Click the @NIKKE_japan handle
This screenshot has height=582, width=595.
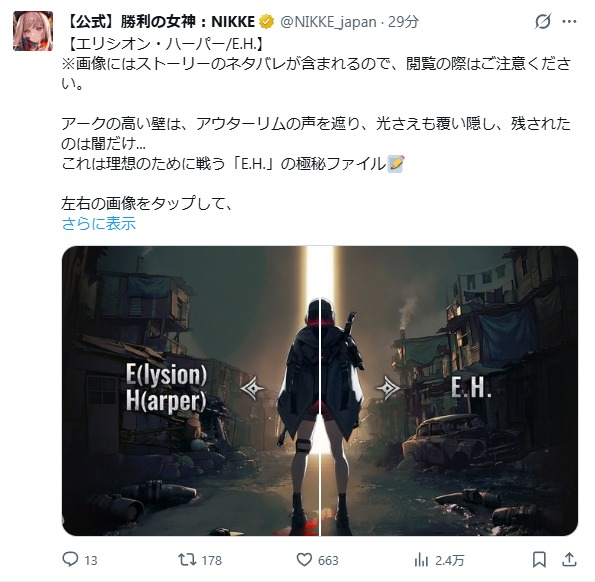(x=328, y=22)
